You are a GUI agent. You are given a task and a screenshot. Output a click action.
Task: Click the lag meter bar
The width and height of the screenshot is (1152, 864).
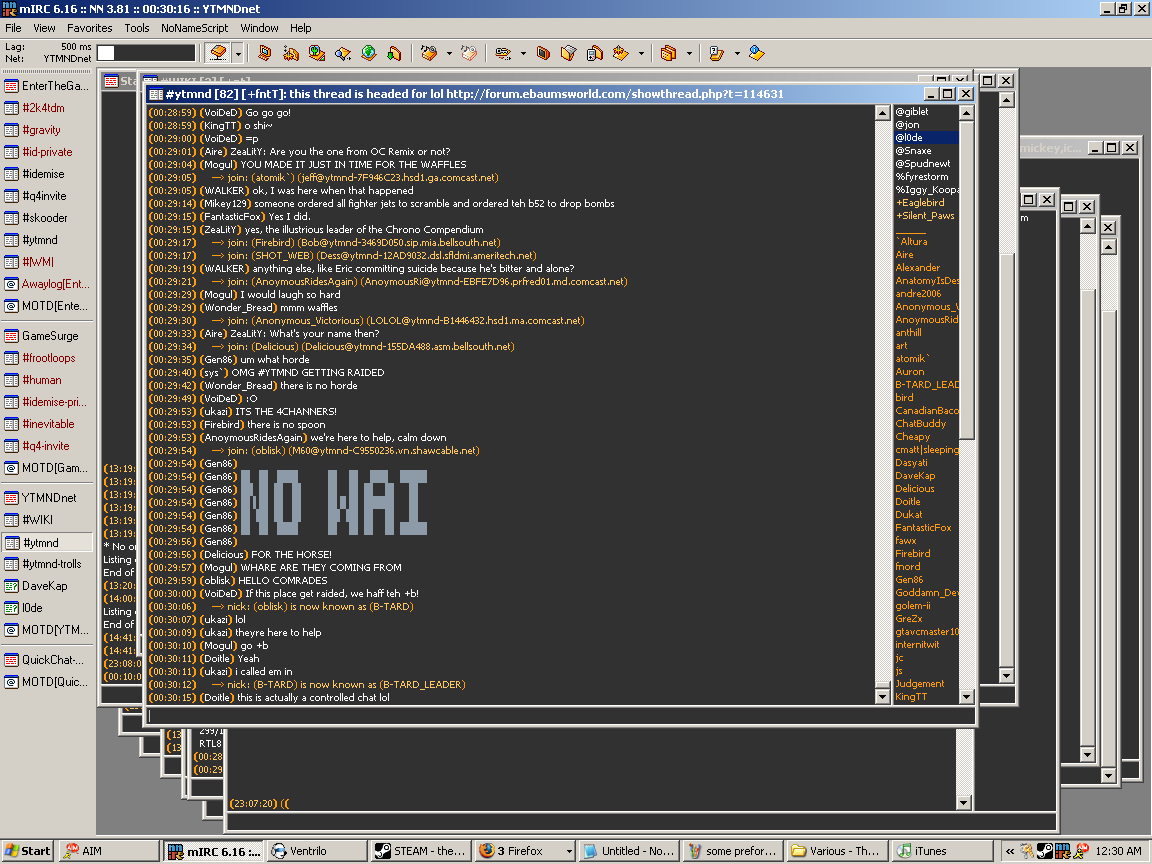pyautogui.click(x=146, y=53)
